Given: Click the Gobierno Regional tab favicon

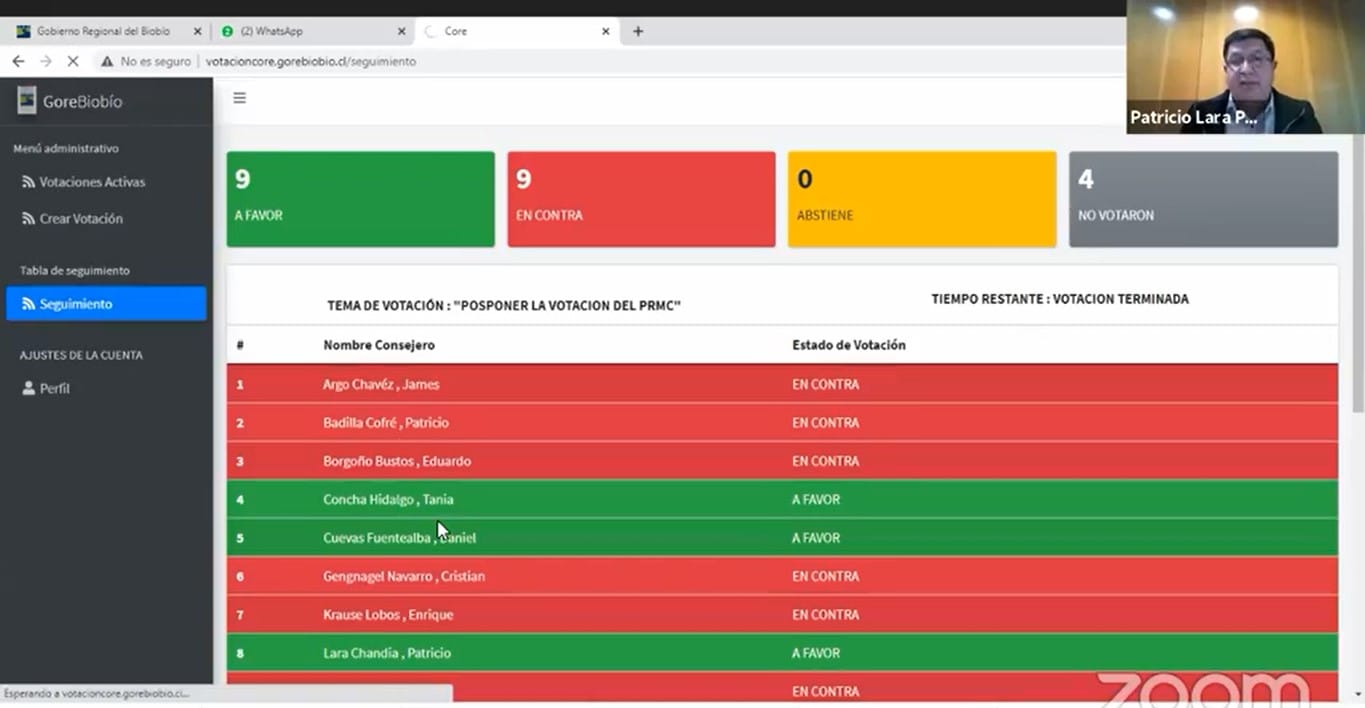Looking at the screenshot, I should 23,31.
